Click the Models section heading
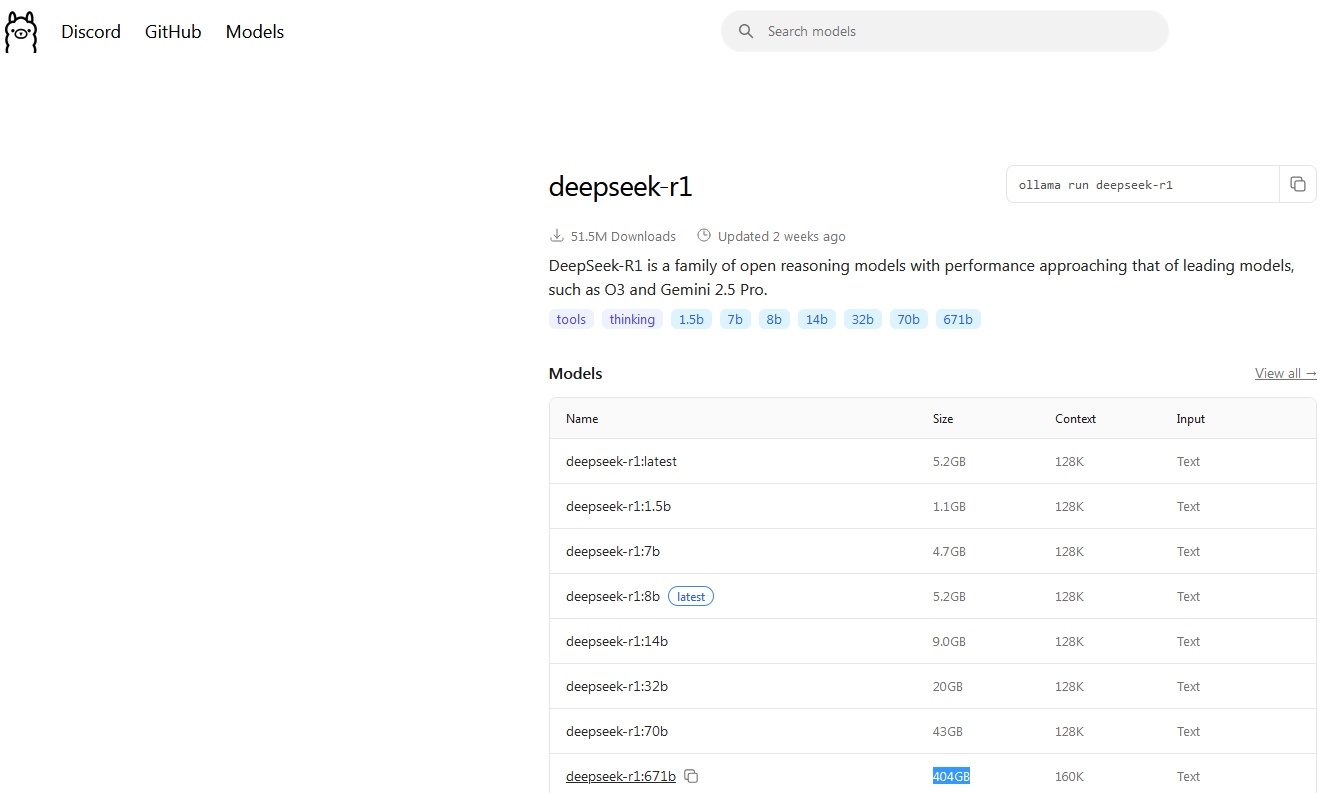Screen dimensions: 1340x793 tap(576, 373)
